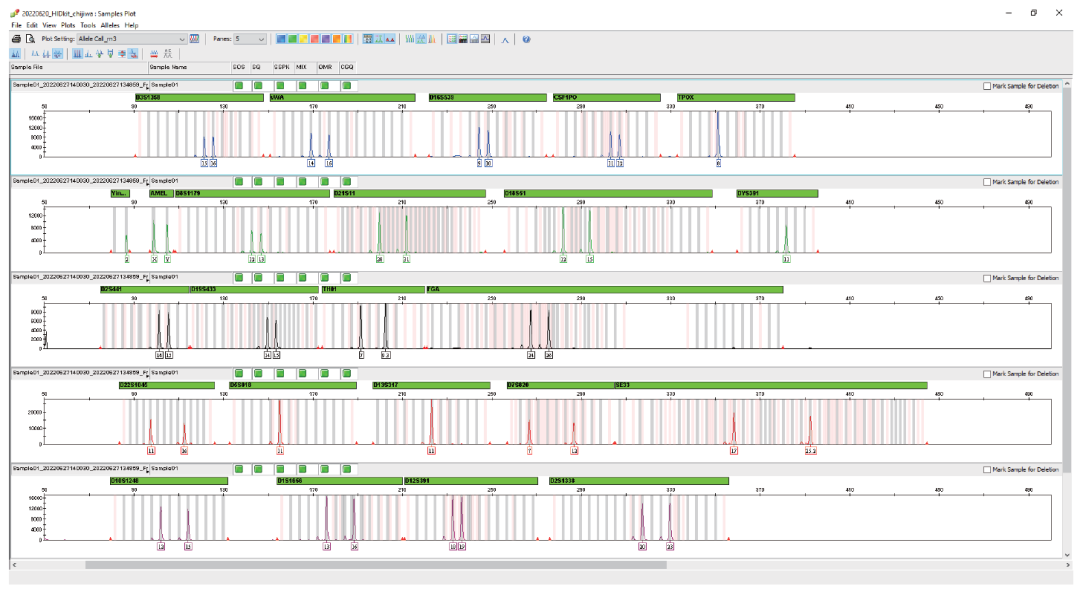Click the horizontal scrollbar thumb at bottom
This screenshot has width=1080, height=589.
[x=375, y=565]
